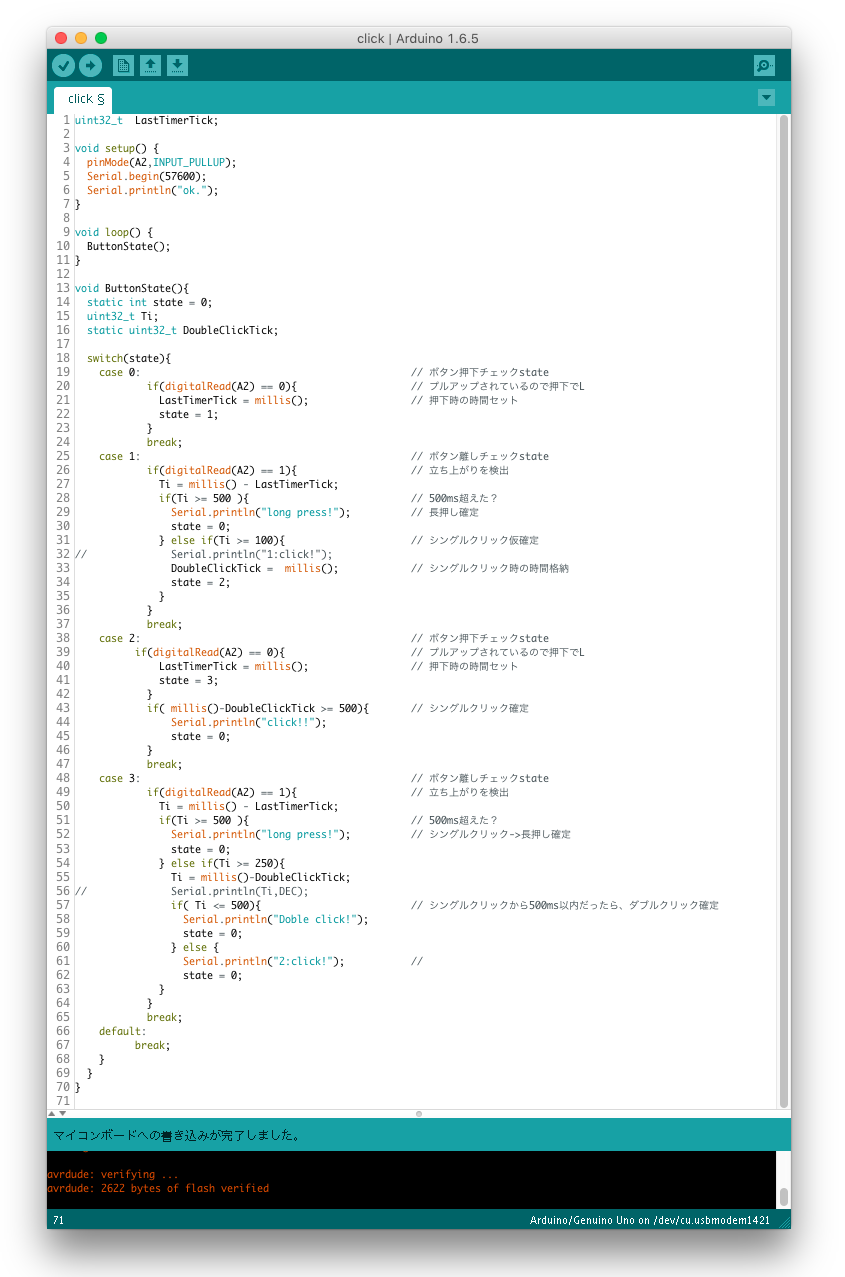Click board info 'Arduino/Genuino Uno on /dev/cu.usbmodem1421'
The width and height of the screenshot is (845, 1277).
click(x=650, y=1220)
